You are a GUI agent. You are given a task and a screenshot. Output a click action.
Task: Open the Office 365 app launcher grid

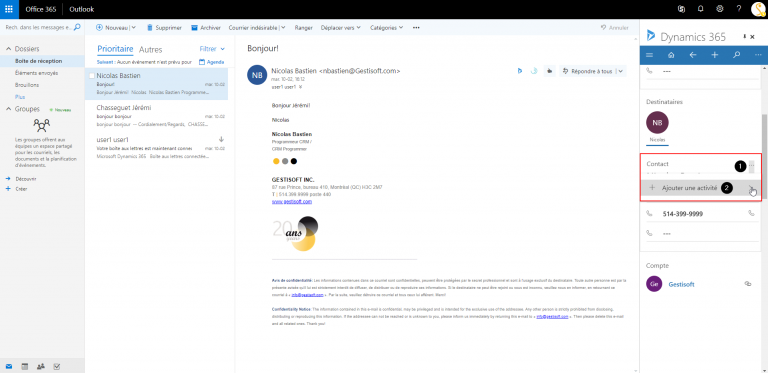(x=9, y=9)
